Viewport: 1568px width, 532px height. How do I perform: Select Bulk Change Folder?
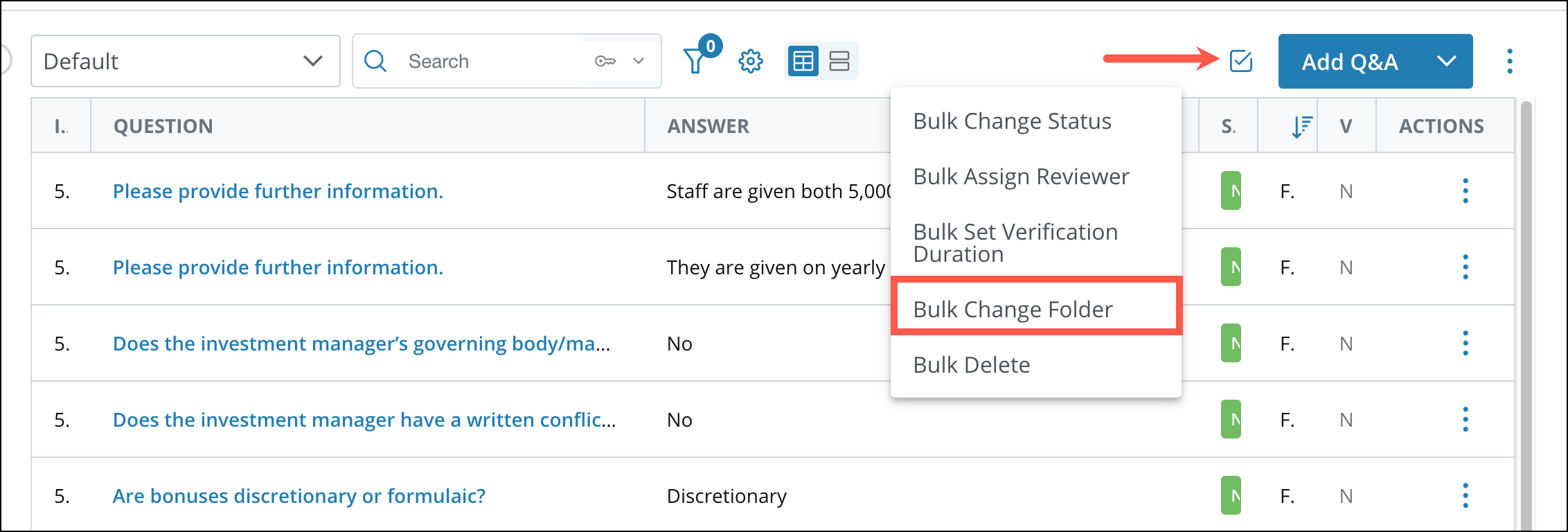(1036, 309)
